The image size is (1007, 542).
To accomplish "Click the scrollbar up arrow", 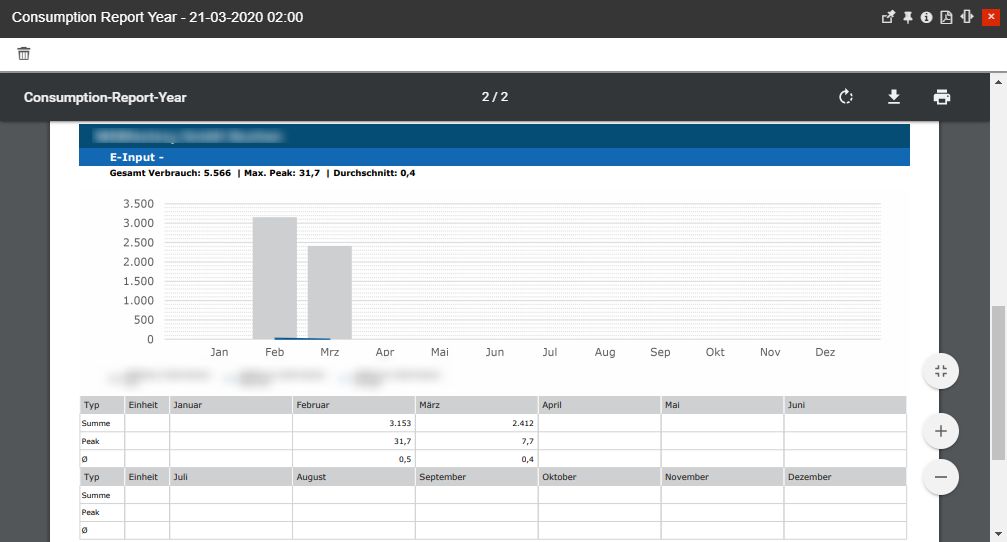I will [998, 80].
